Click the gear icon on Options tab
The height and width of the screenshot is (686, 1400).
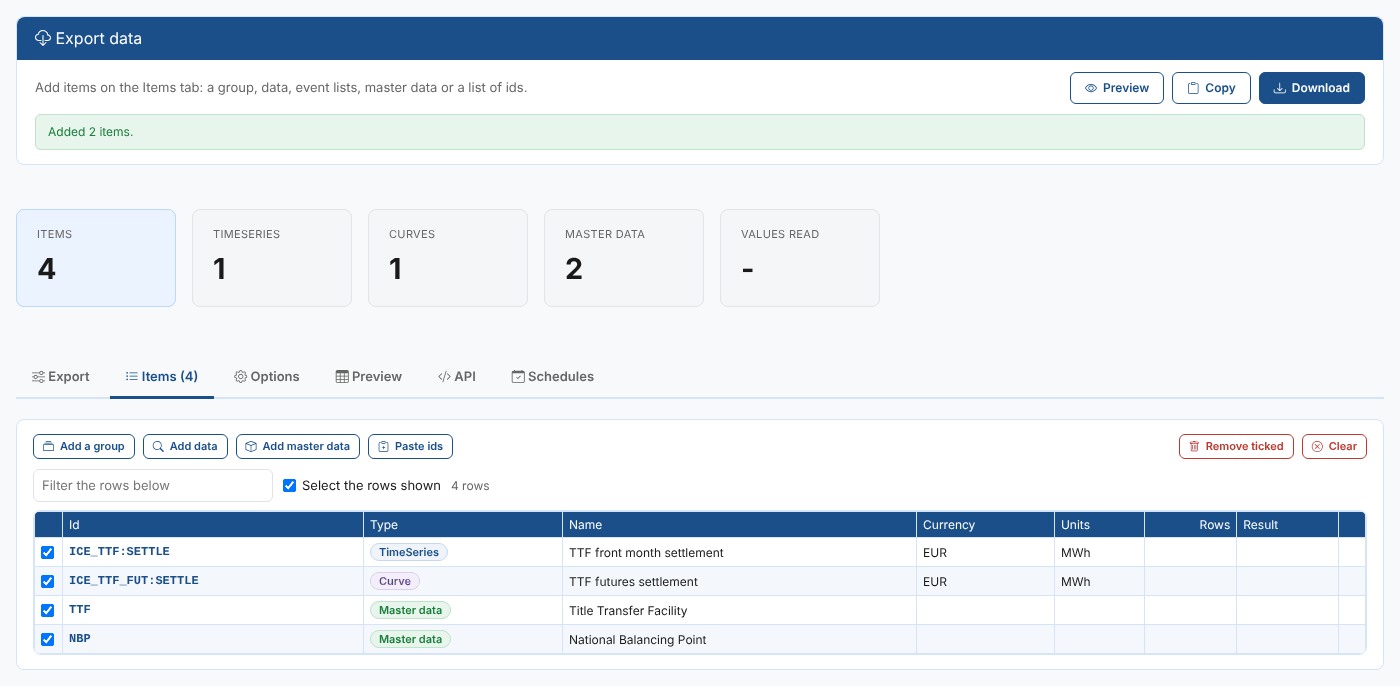241,377
